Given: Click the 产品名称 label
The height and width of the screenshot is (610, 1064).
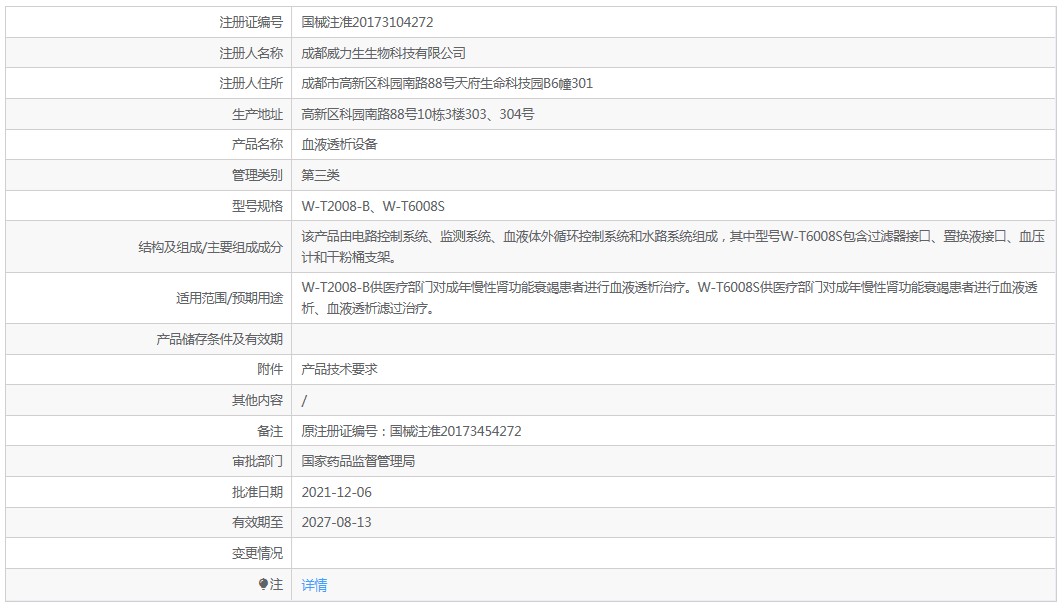Looking at the screenshot, I should [257, 145].
